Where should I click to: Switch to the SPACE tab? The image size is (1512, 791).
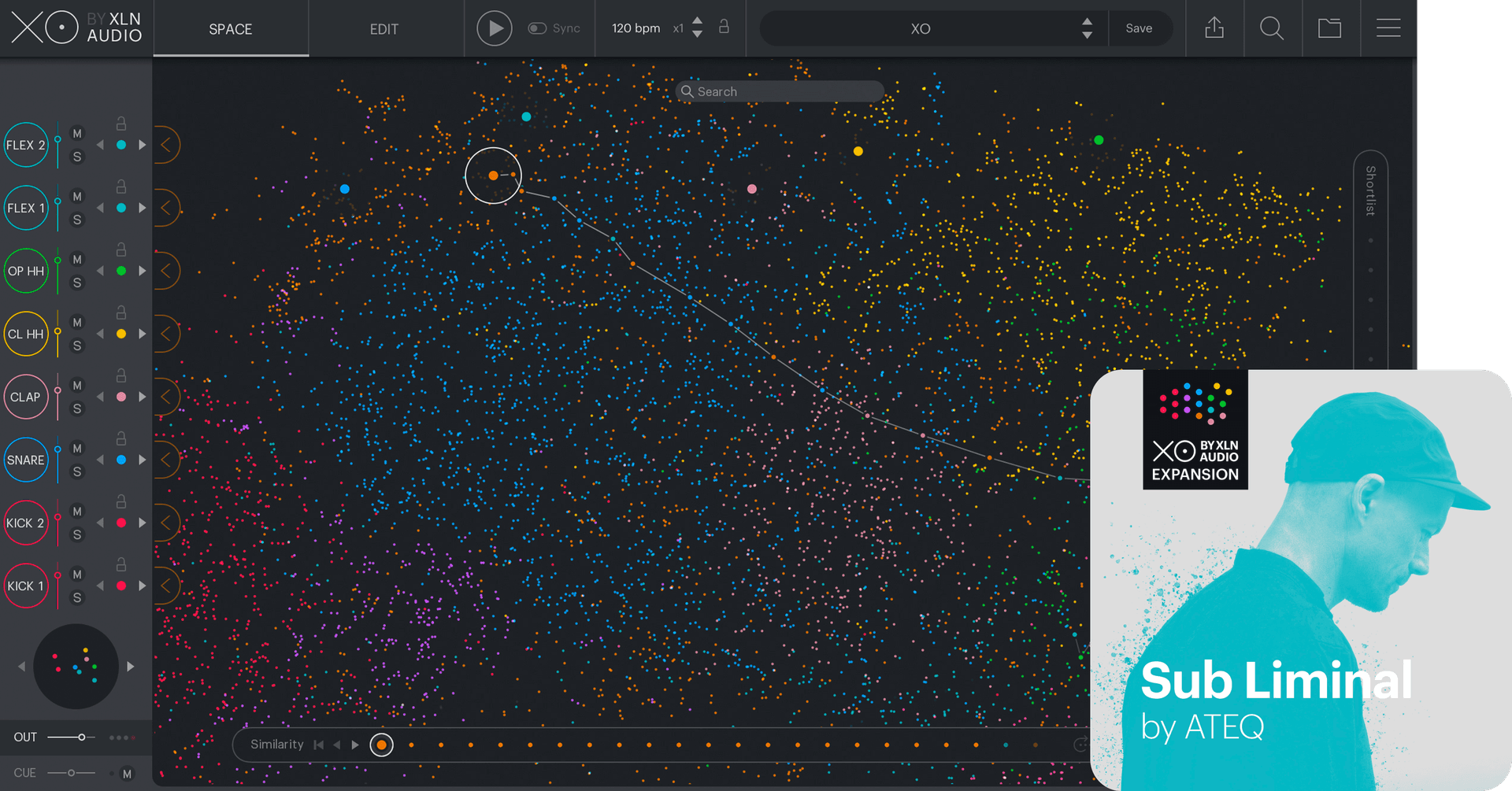(230, 29)
